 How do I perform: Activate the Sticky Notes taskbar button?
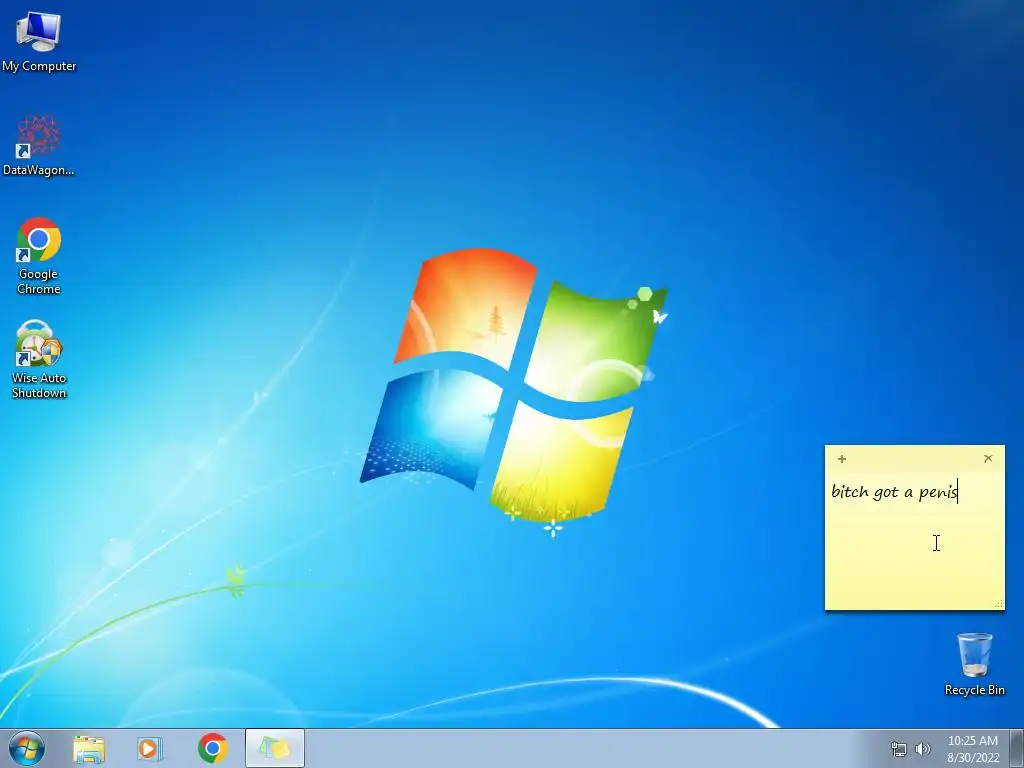click(x=274, y=748)
